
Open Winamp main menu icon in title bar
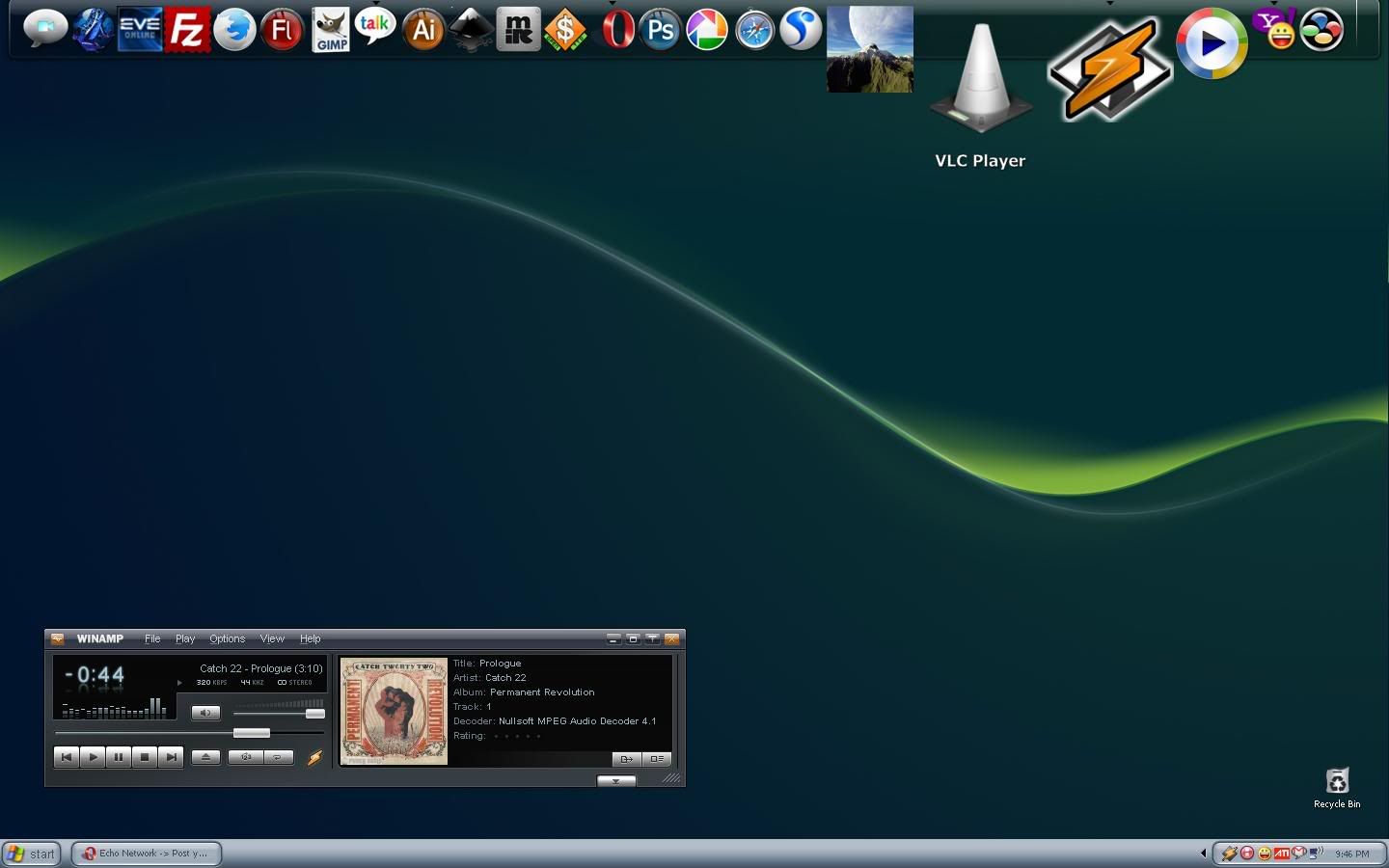[57, 638]
